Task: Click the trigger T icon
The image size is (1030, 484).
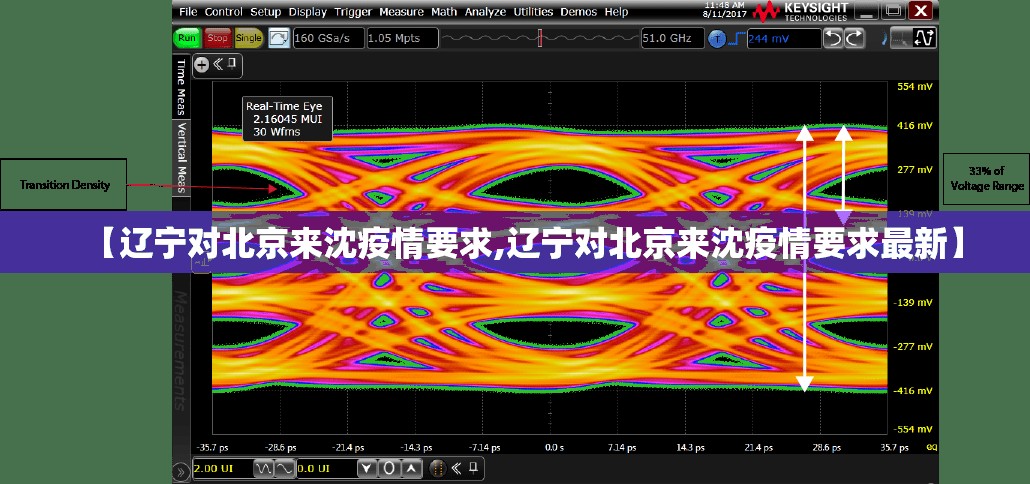Action: pos(717,39)
